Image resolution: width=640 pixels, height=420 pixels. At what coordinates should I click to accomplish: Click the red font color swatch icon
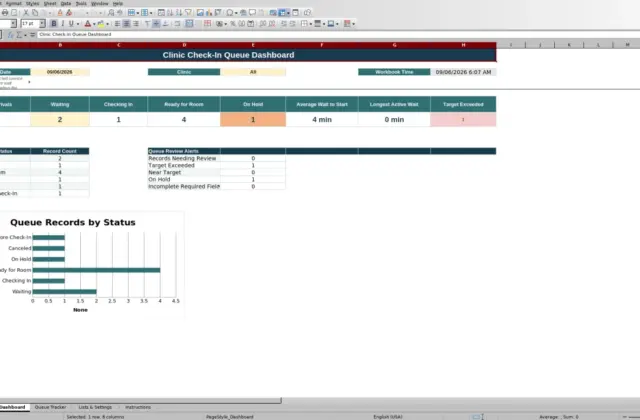[87, 23]
